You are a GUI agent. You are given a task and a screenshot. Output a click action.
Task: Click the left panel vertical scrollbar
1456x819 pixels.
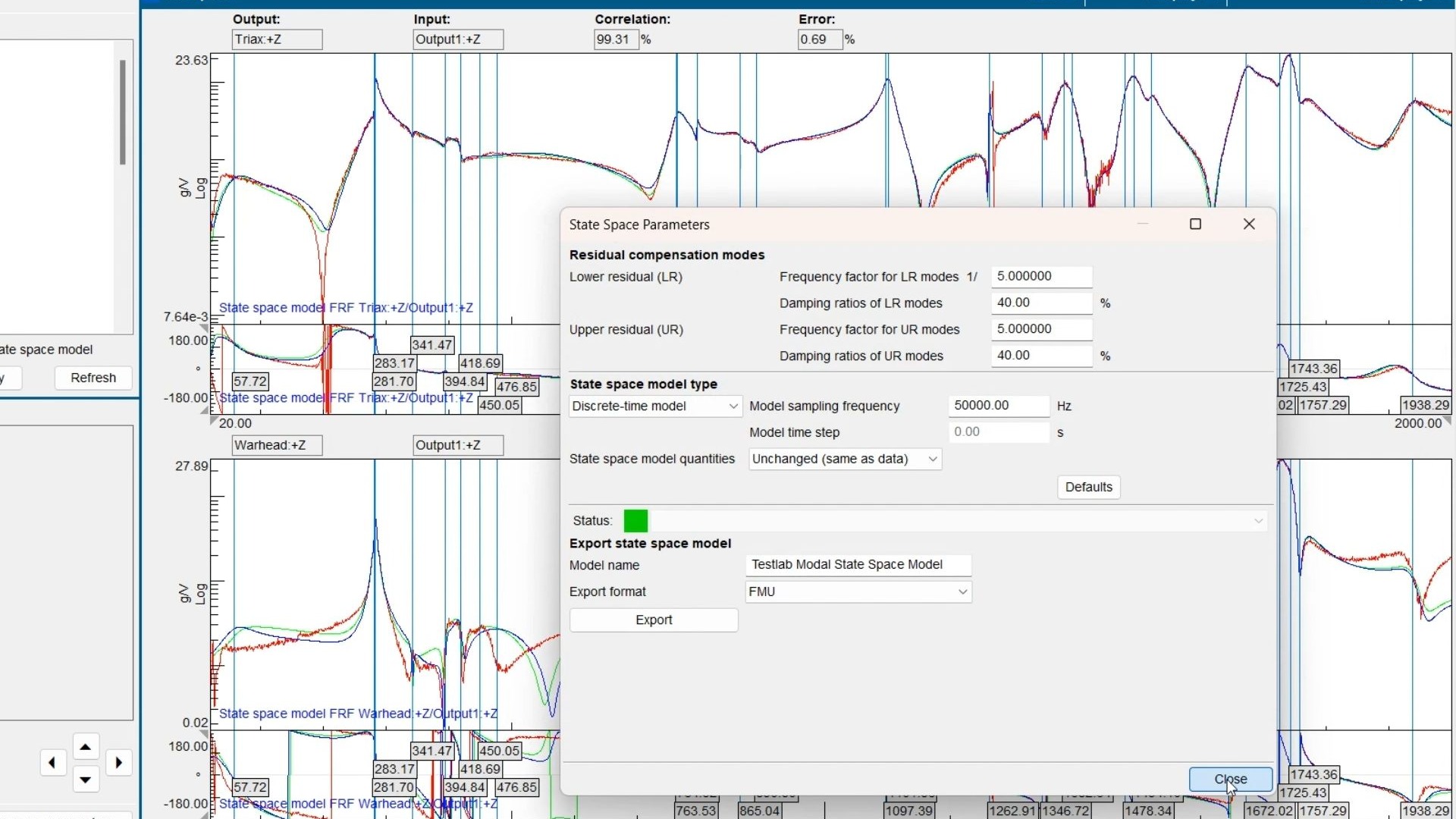click(122, 112)
